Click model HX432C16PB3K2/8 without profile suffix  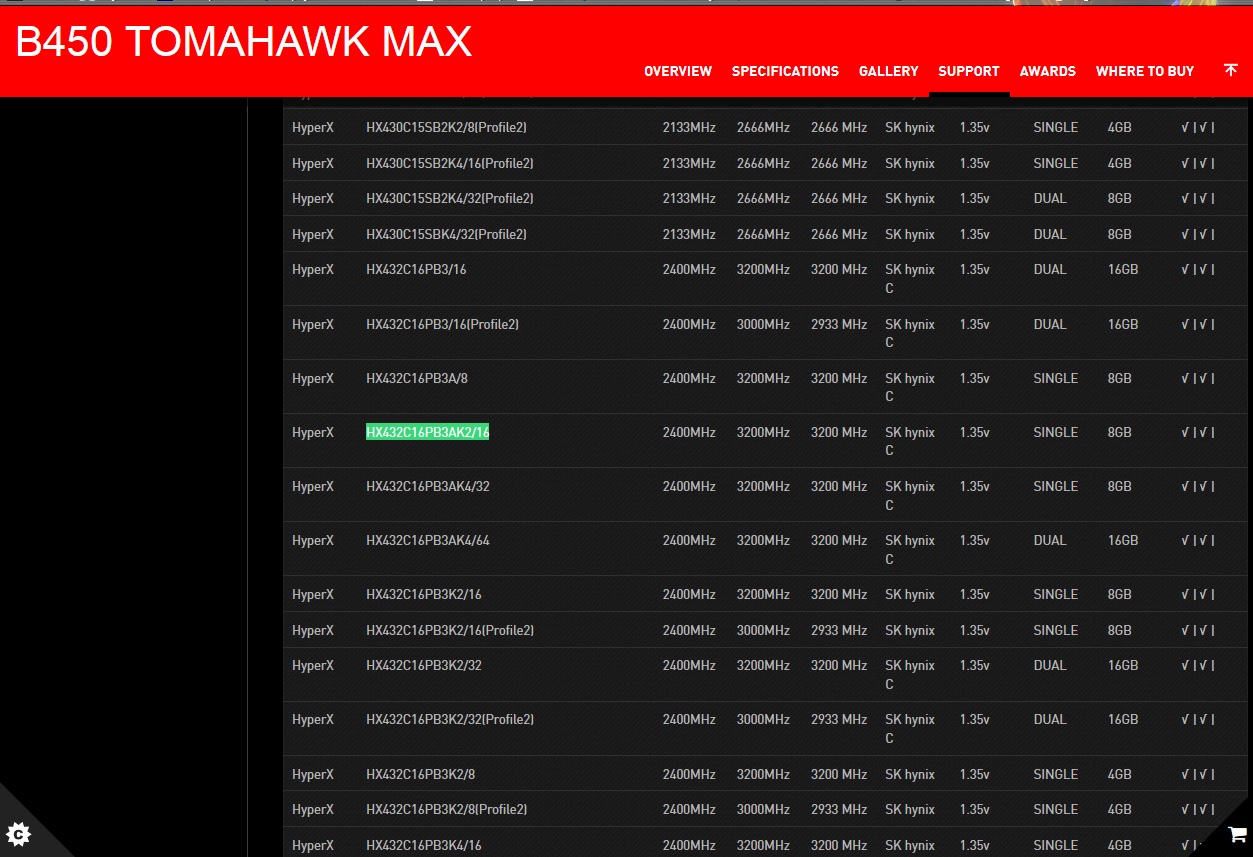tap(420, 774)
